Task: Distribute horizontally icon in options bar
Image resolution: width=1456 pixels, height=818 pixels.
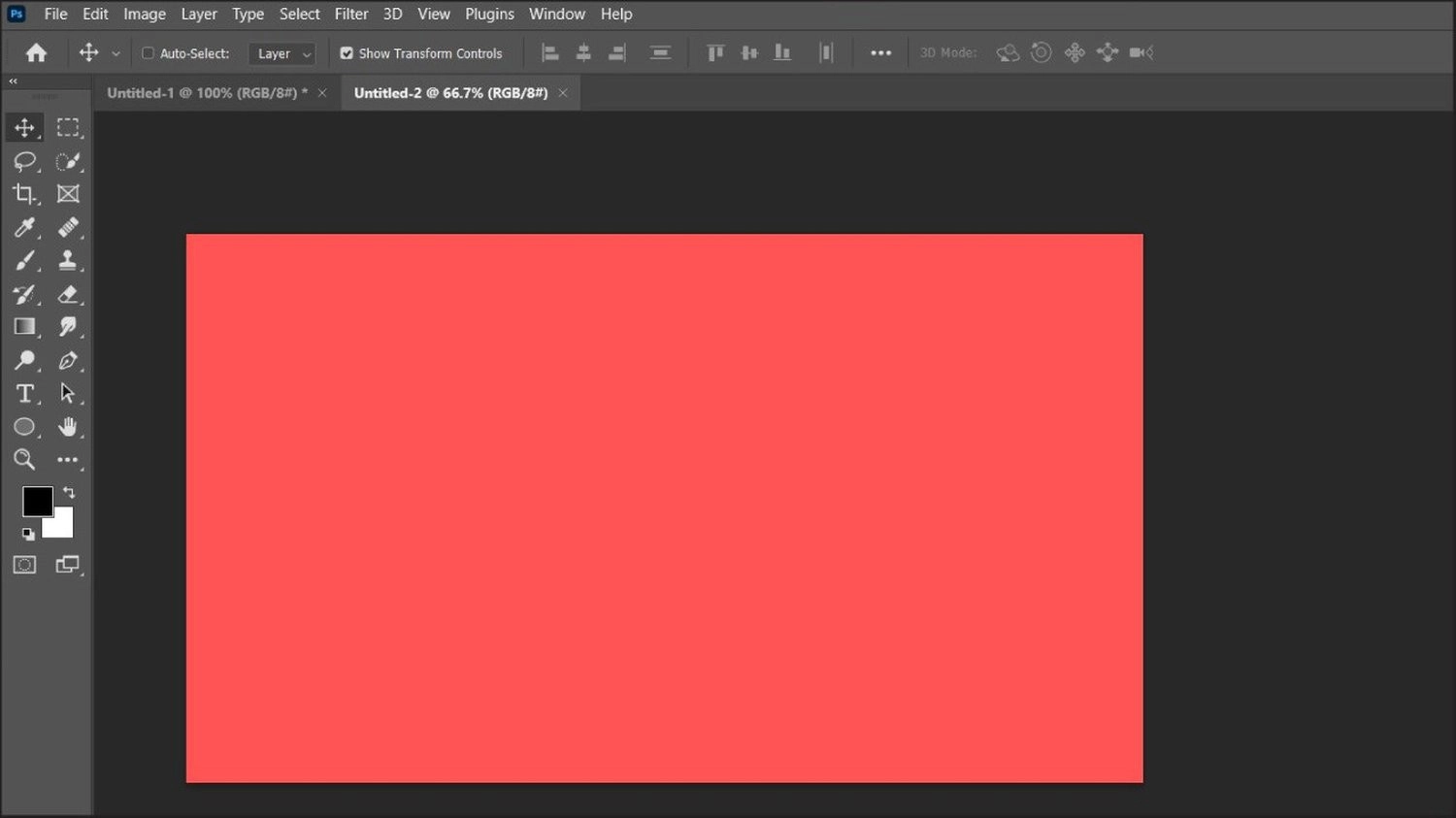Action: click(826, 53)
